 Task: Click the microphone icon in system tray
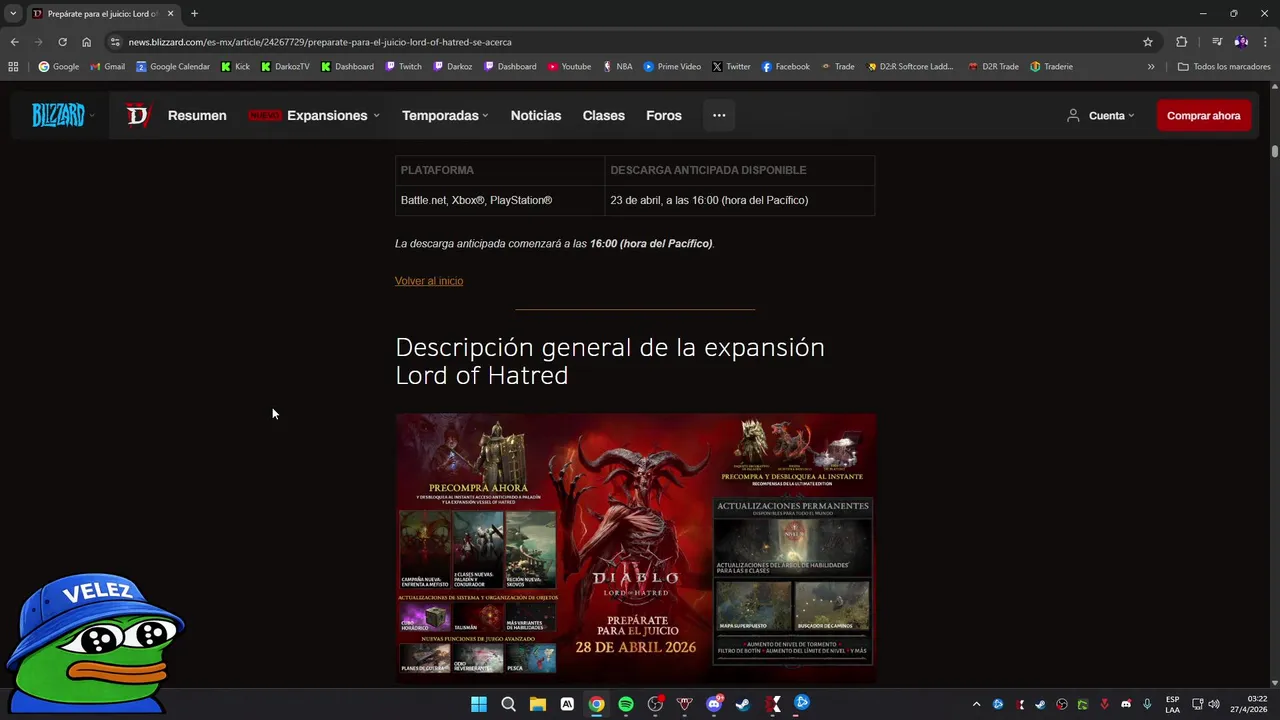tap(1147, 704)
